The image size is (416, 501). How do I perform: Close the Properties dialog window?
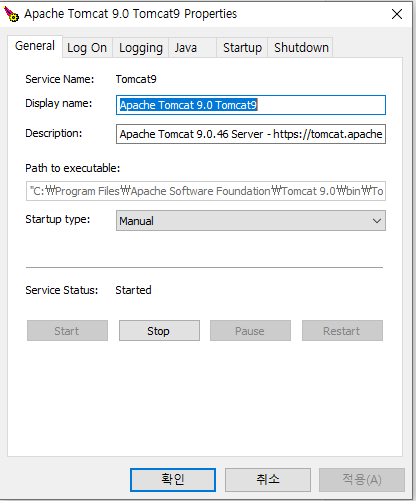(397, 14)
